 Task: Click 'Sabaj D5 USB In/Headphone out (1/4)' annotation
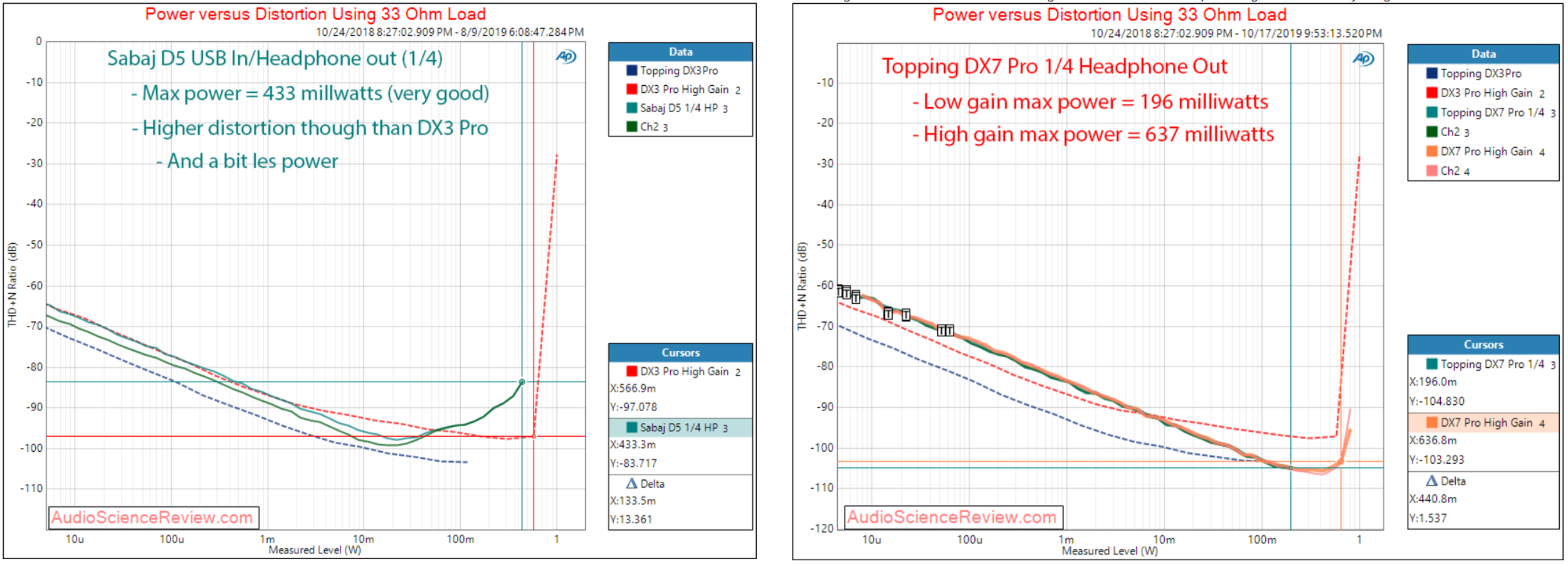coord(275,58)
